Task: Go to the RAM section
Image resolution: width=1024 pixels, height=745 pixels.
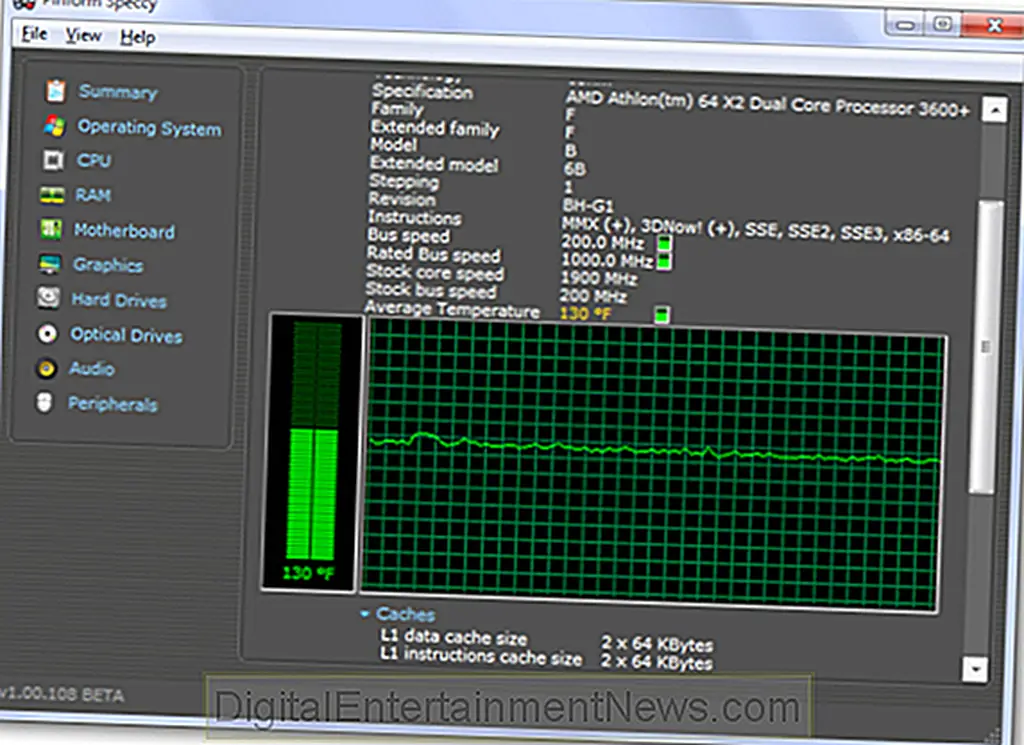Action: [93, 195]
